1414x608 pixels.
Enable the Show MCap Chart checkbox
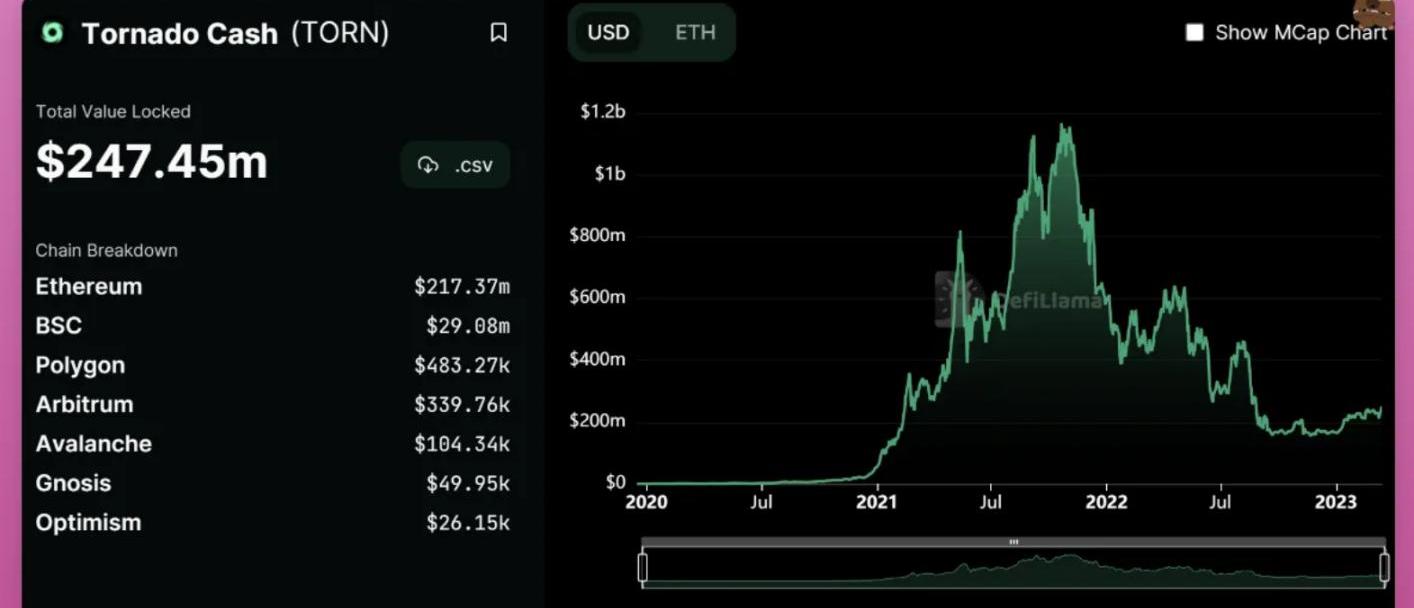click(1194, 32)
